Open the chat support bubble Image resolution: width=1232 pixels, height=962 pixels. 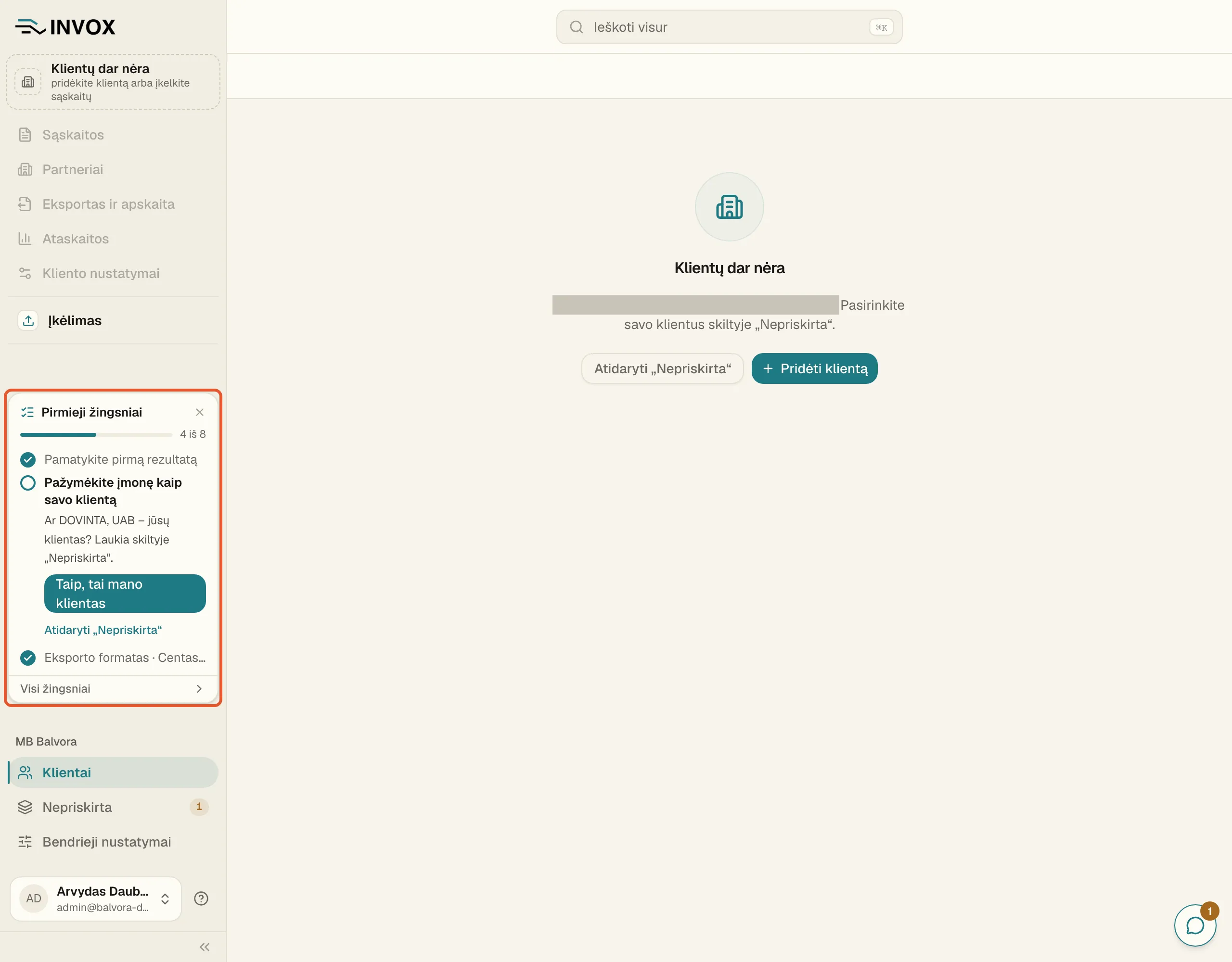pyautogui.click(x=1195, y=925)
